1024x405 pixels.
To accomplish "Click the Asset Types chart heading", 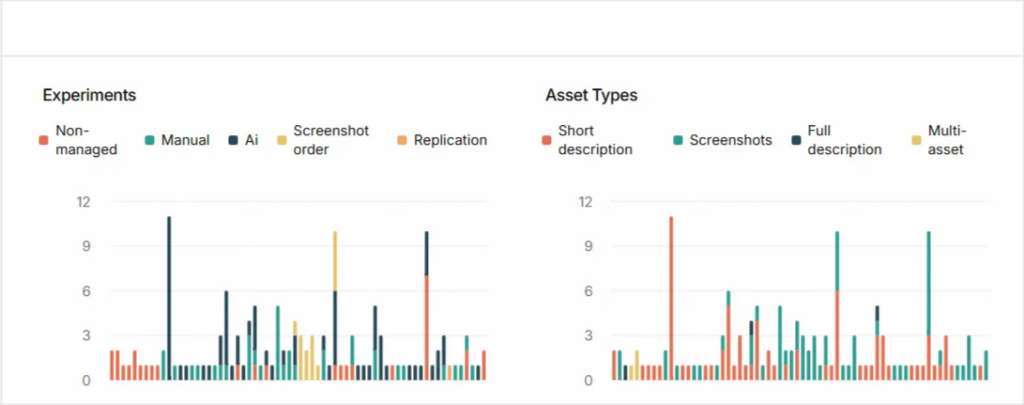I will [591, 95].
